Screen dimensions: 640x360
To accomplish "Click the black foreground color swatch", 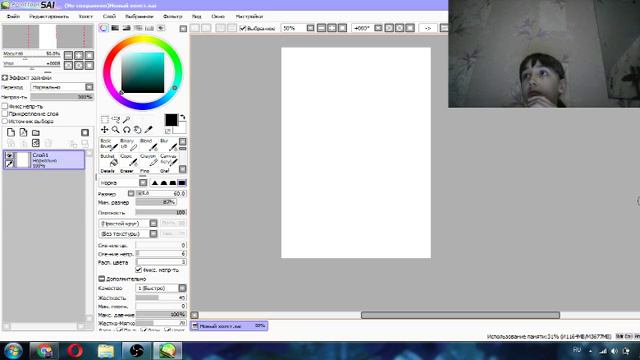I will click(x=171, y=120).
